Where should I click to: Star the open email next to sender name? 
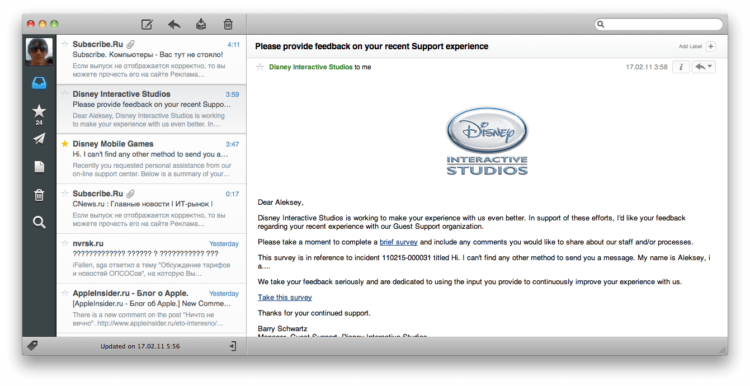pyautogui.click(x=260, y=67)
